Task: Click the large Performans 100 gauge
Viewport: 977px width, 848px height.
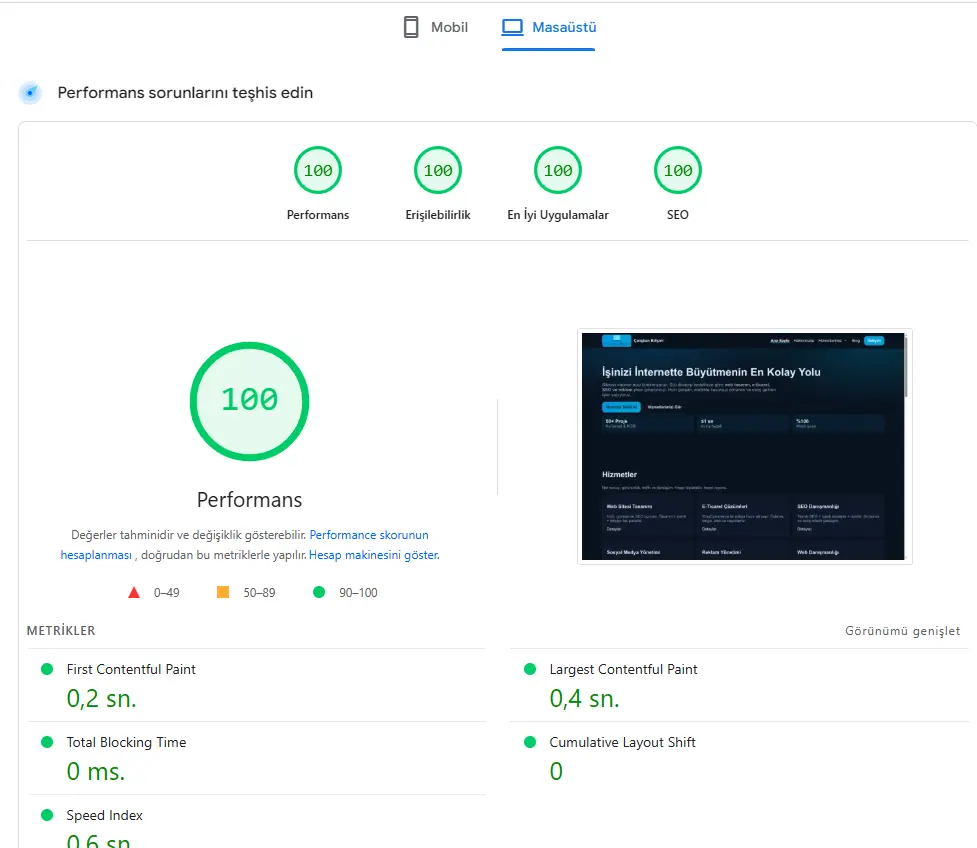Action: coord(249,401)
